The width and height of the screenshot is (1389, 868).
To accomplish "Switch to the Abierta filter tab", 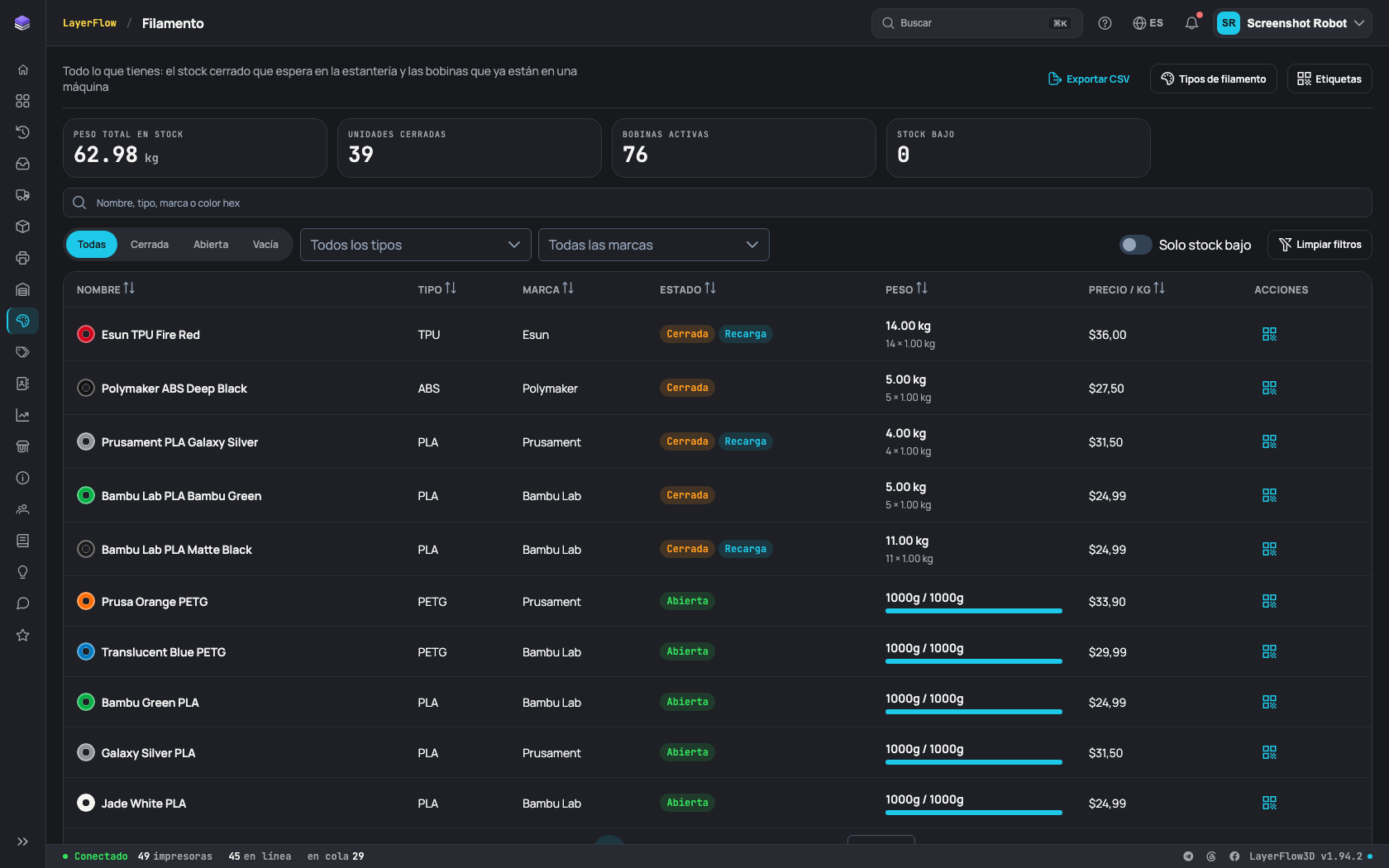I will (x=211, y=245).
